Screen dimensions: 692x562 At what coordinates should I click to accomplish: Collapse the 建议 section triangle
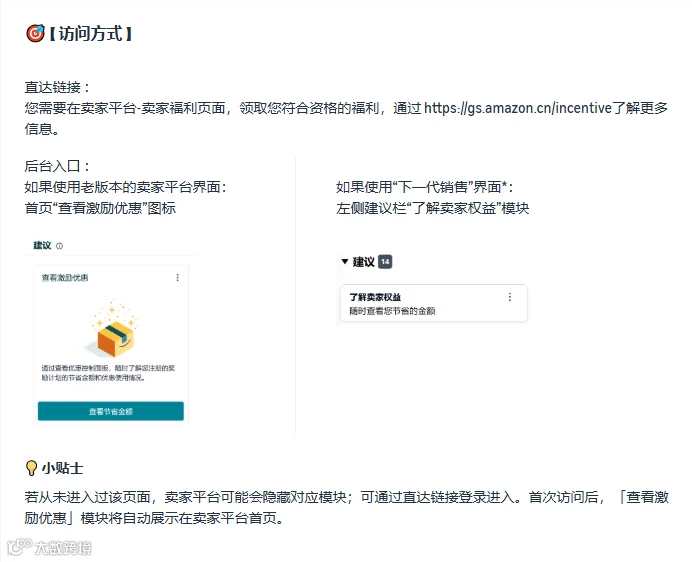click(x=345, y=261)
